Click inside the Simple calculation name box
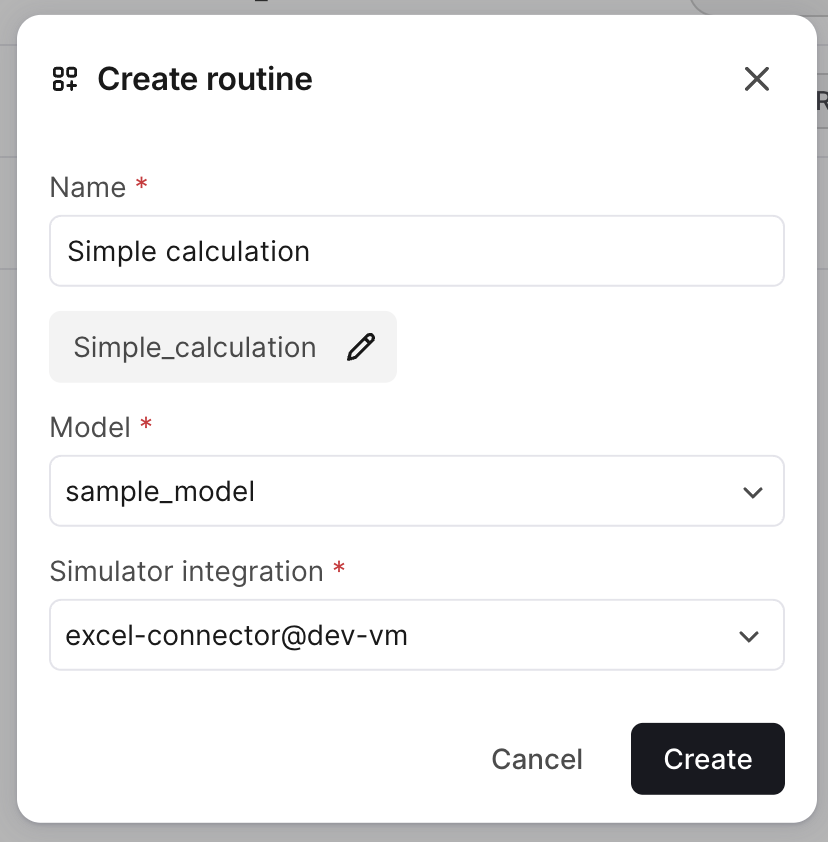The image size is (828, 842). pos(417,251)
